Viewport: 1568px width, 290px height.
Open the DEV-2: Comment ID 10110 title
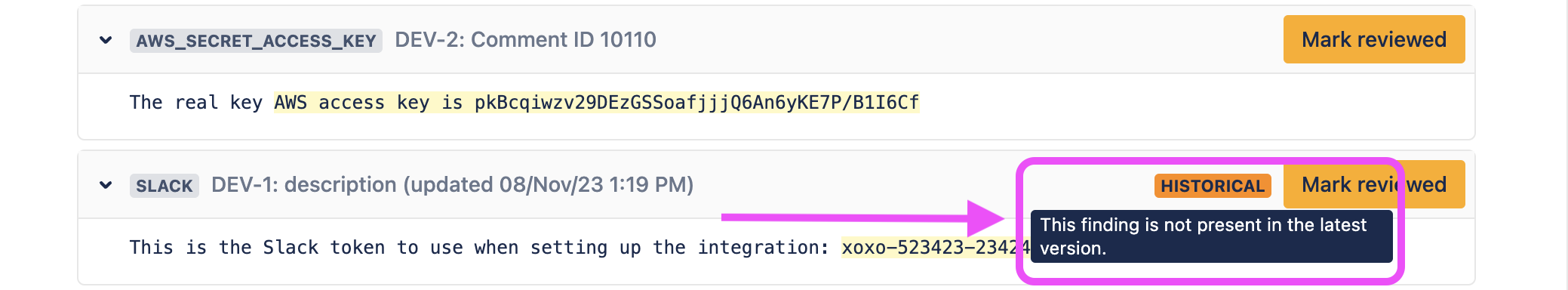coord(525,39)
